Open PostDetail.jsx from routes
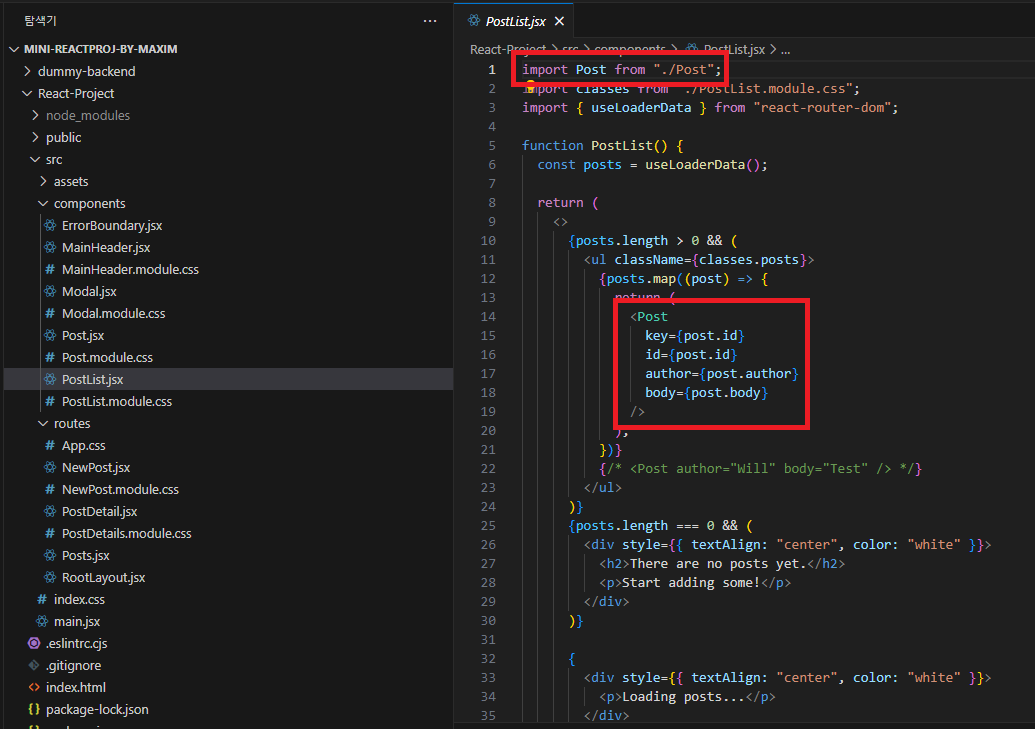Image resolution: width=1035 pixels, height=729 pixels. tap(100, 511)
